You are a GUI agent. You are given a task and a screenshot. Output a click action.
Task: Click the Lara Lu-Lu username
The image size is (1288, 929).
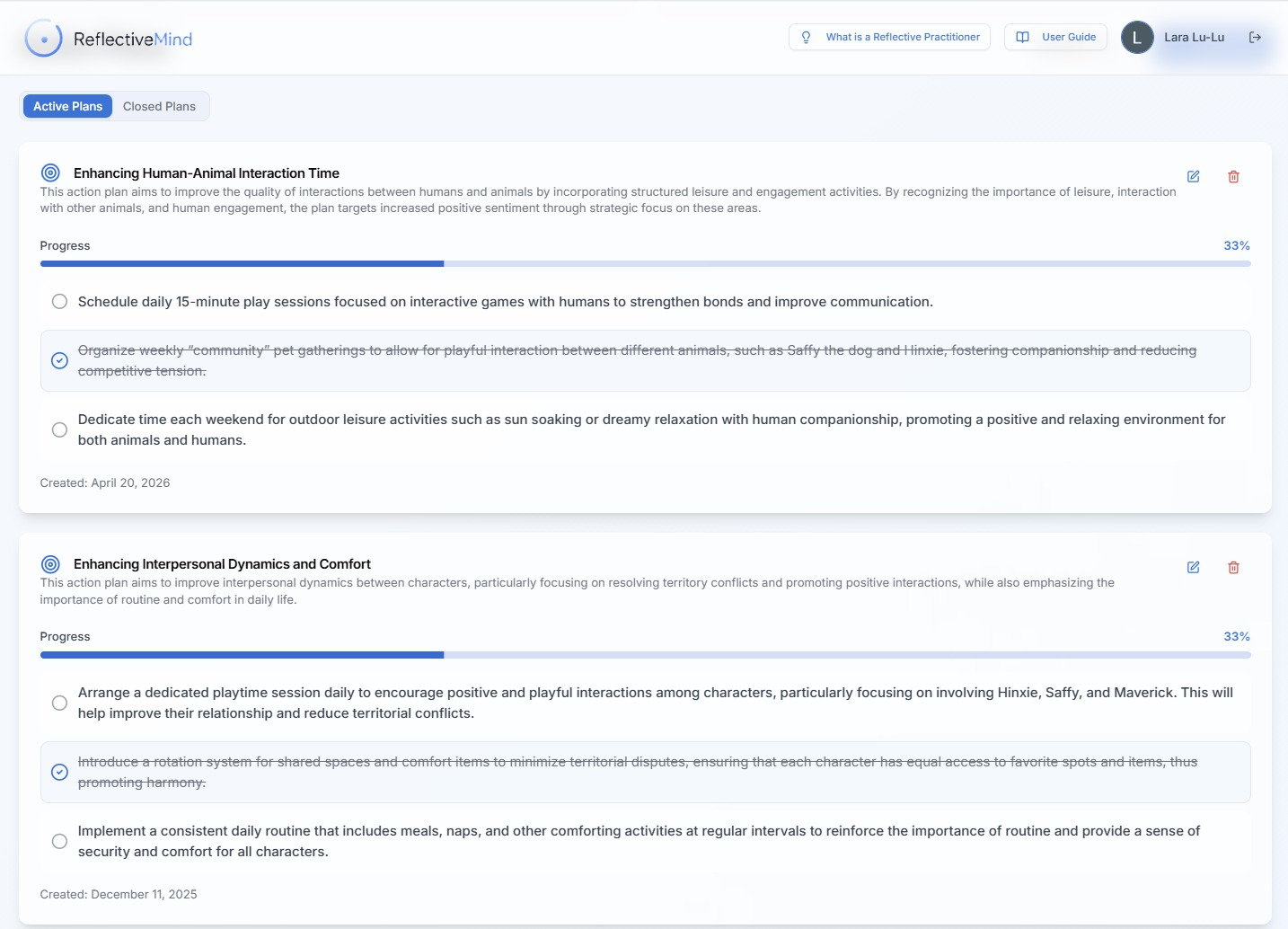1194,37
